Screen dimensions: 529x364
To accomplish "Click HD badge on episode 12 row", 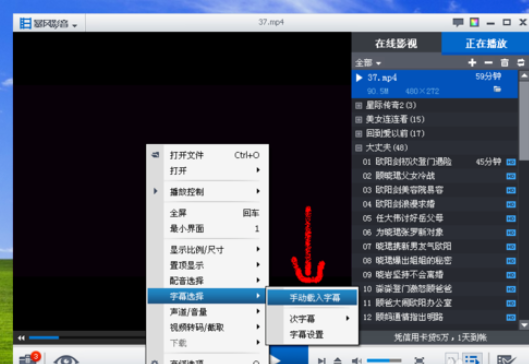I will pyautogui.click(x=511, y=317).
